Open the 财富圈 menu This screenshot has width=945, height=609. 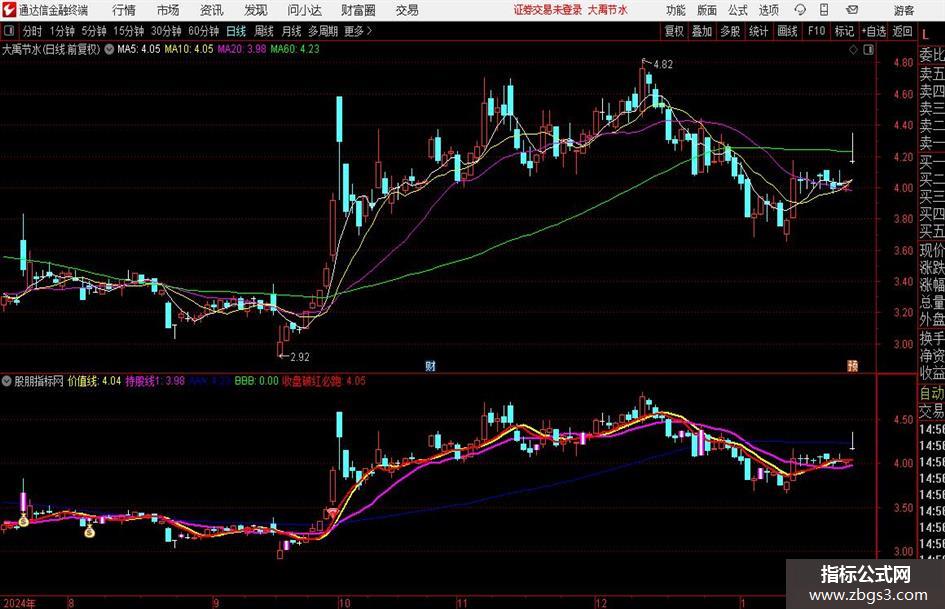(358, 10)
